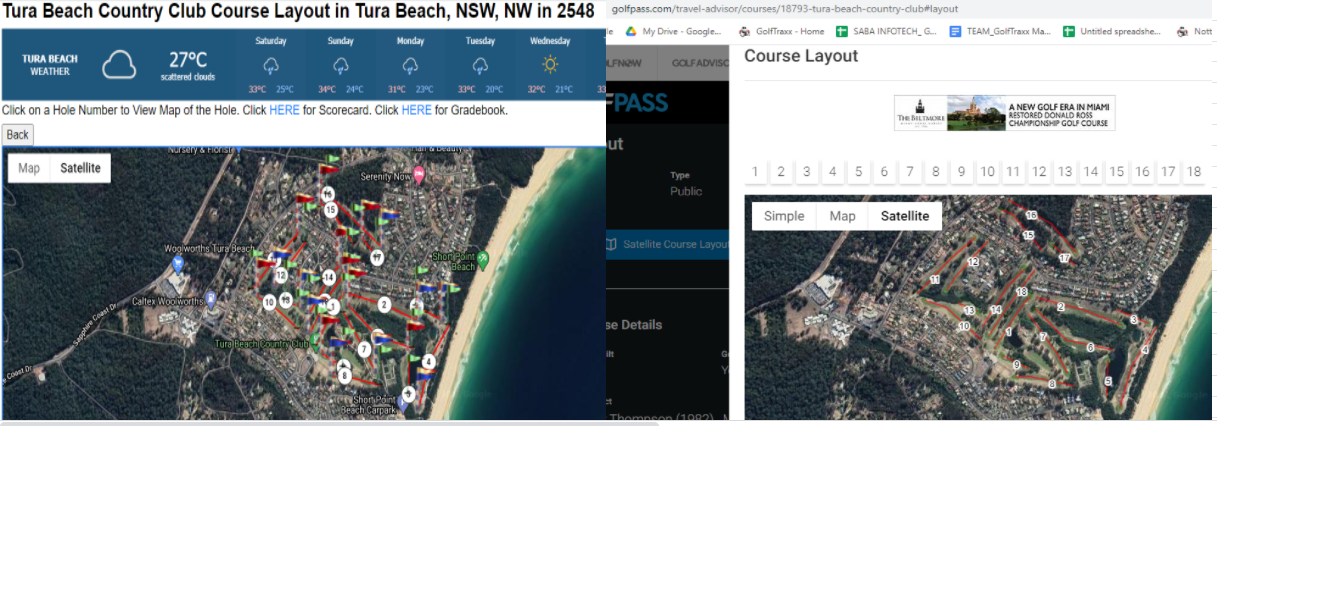
Task: Select Satellite view on GolfPass map
Action: tap(905, 216)
